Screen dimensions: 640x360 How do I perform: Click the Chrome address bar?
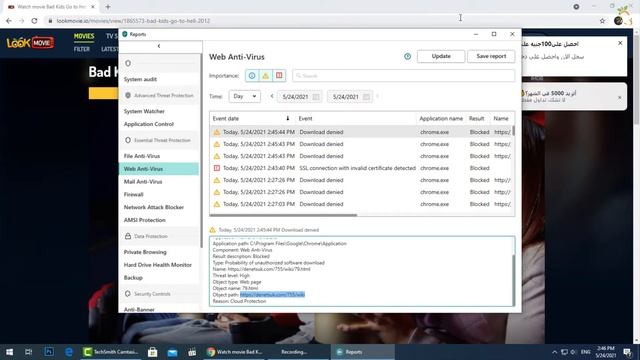[x=318, y=21]
